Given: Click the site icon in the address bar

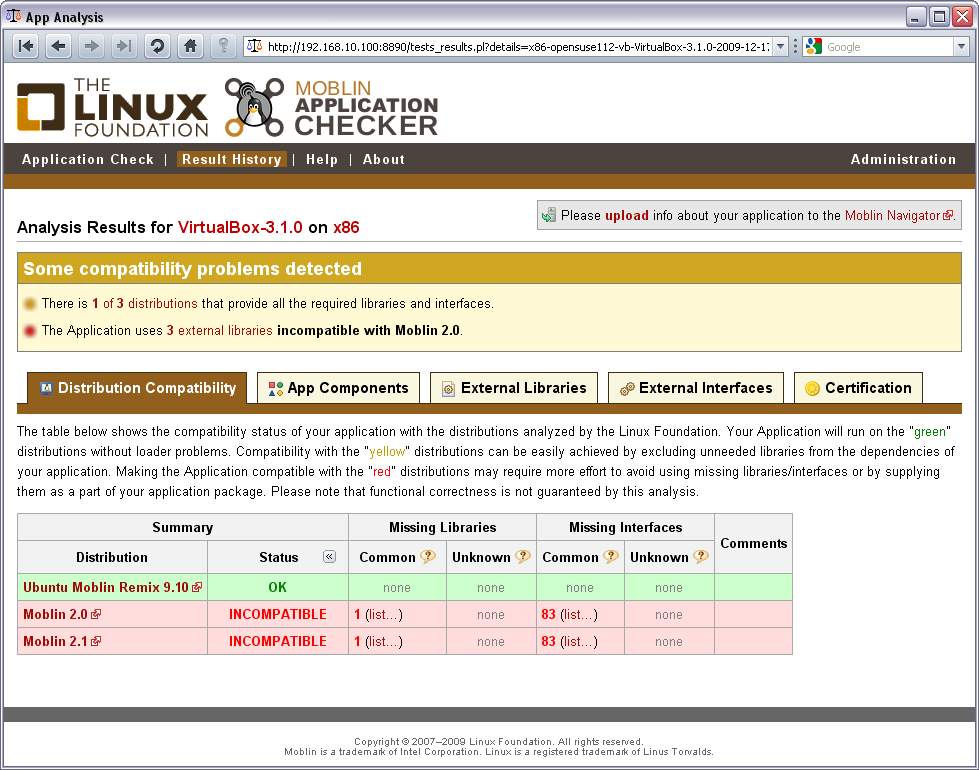Looking at the screenshot, I should 254,46.
